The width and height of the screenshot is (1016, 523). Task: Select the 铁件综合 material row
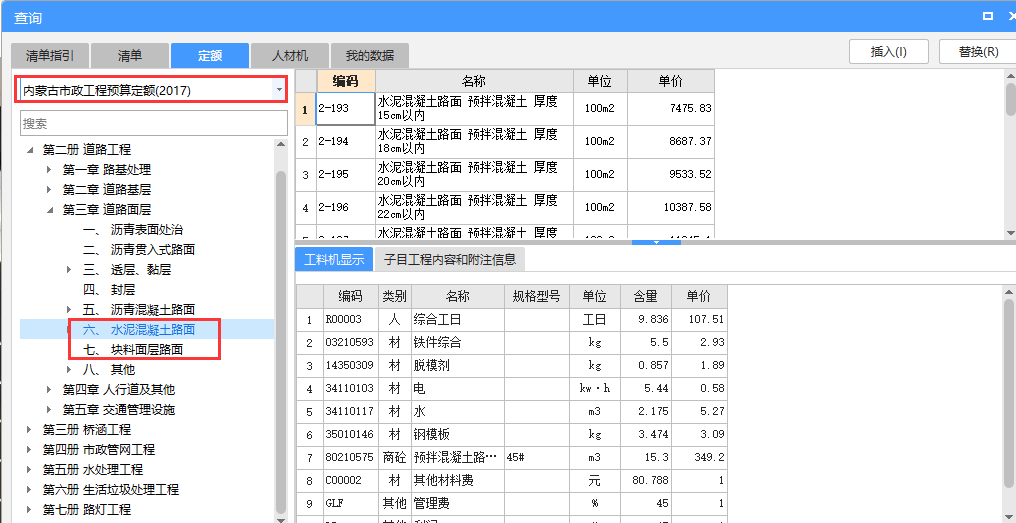click(x=512, y=342)
